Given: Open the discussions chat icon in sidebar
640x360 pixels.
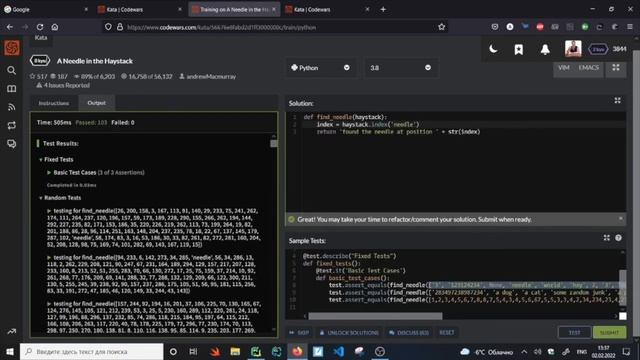Looking at the screenshot, I should pyautogui.click(x=12, y=144).
